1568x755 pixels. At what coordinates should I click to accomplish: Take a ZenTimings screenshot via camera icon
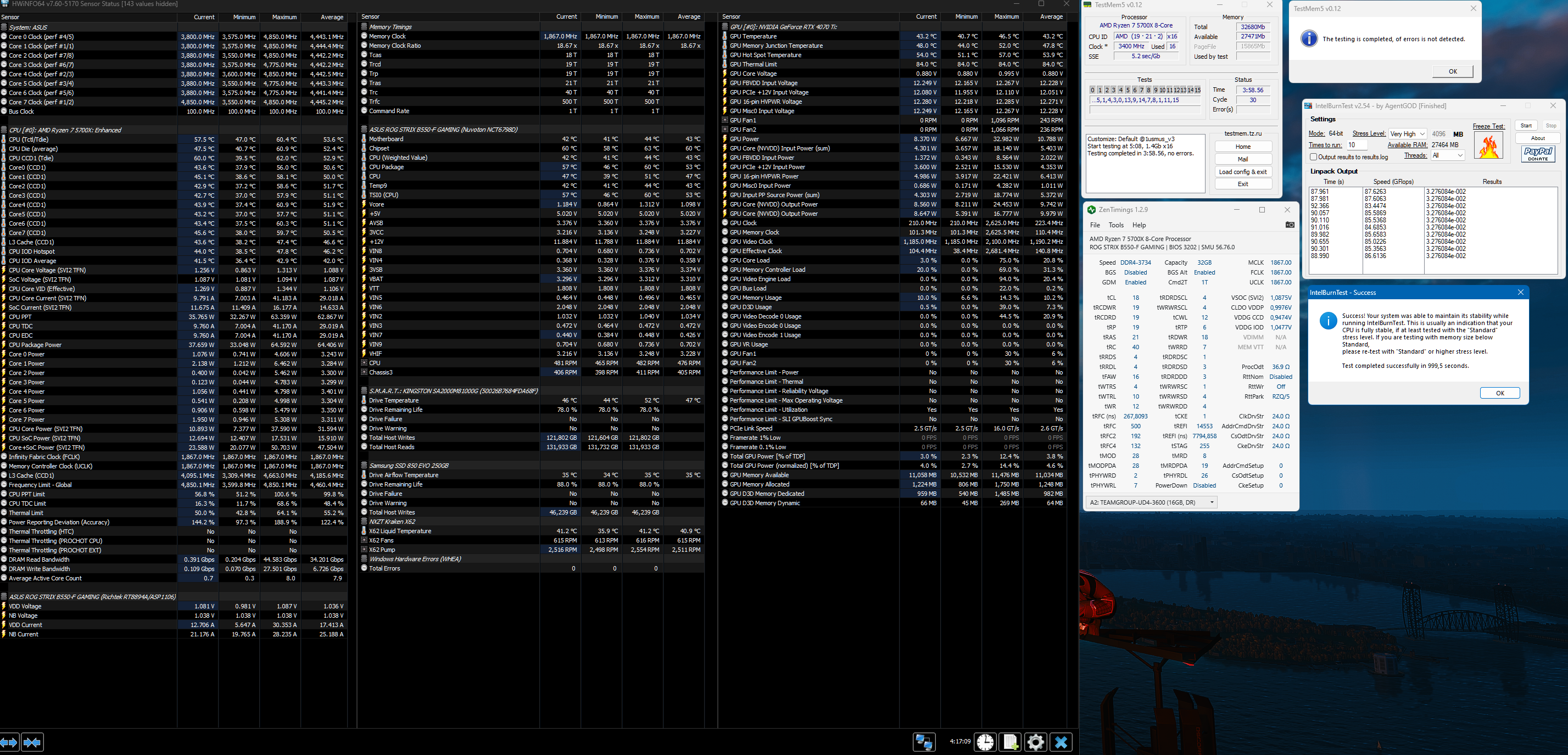point(1289,225)
